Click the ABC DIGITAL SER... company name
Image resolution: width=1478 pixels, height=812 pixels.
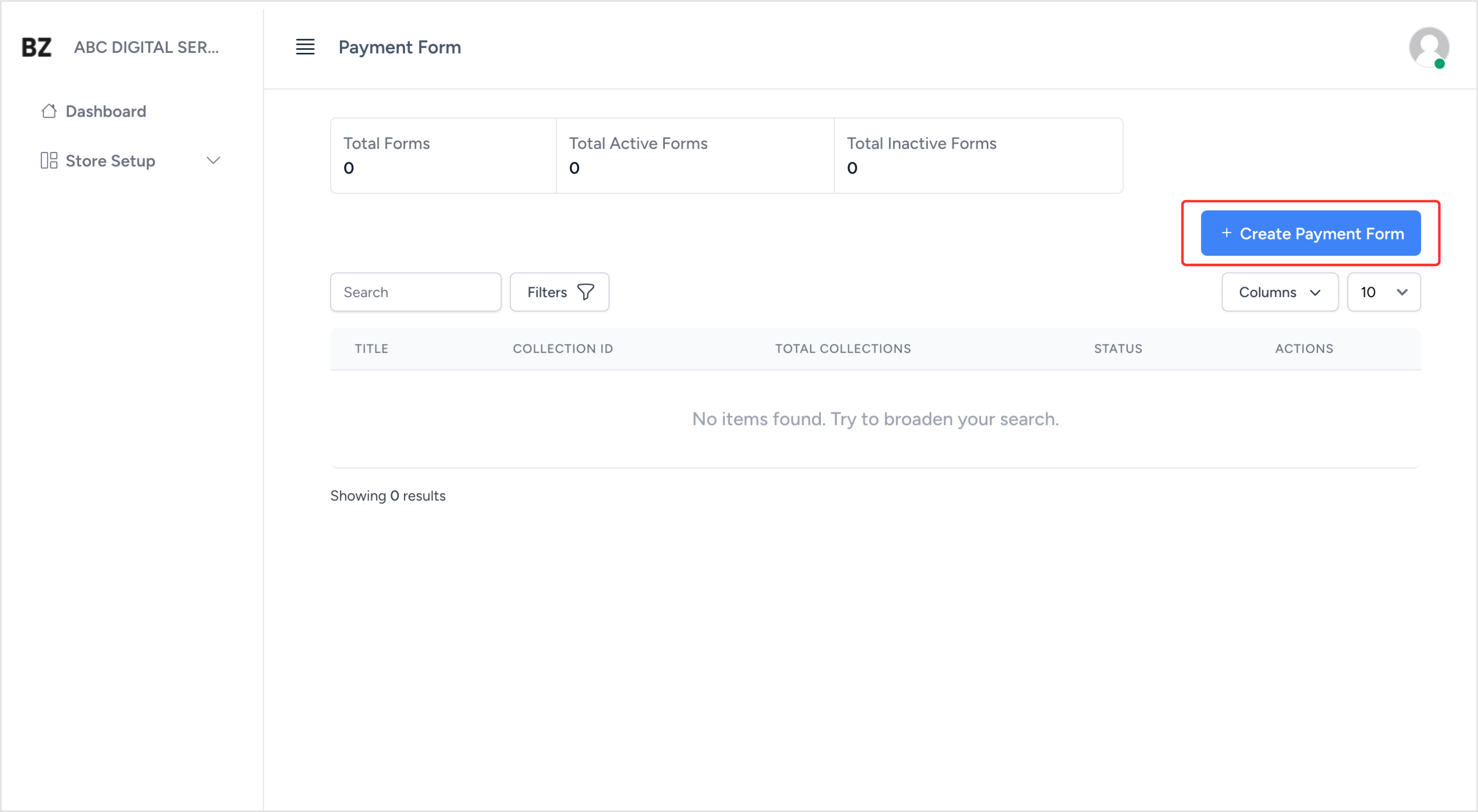point(146,47)
